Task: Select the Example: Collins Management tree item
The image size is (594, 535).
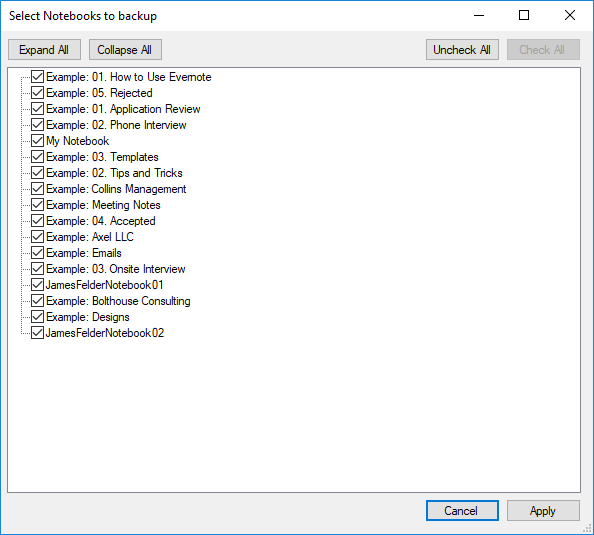Action: coord(116,189)
